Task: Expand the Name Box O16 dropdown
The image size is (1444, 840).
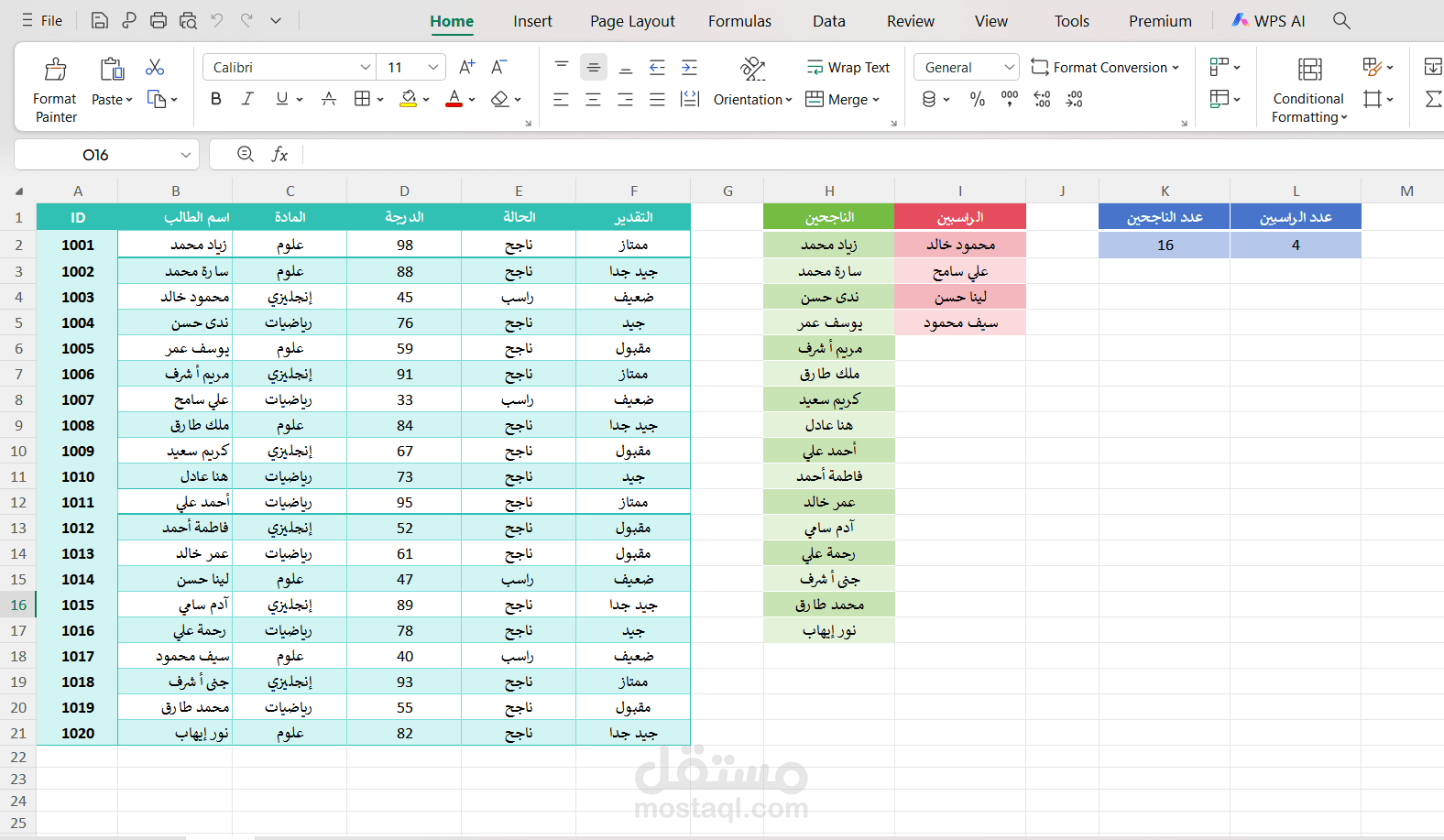Action: (x=186, y=155)
